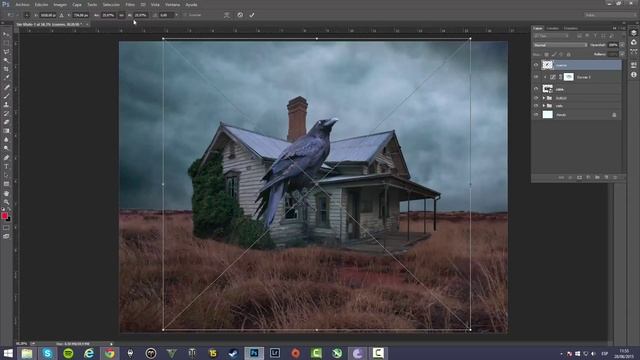The width and height of the screenshot is (640, 360).
Task: Cancel the transform in options bar
Action: pos(240,15)
